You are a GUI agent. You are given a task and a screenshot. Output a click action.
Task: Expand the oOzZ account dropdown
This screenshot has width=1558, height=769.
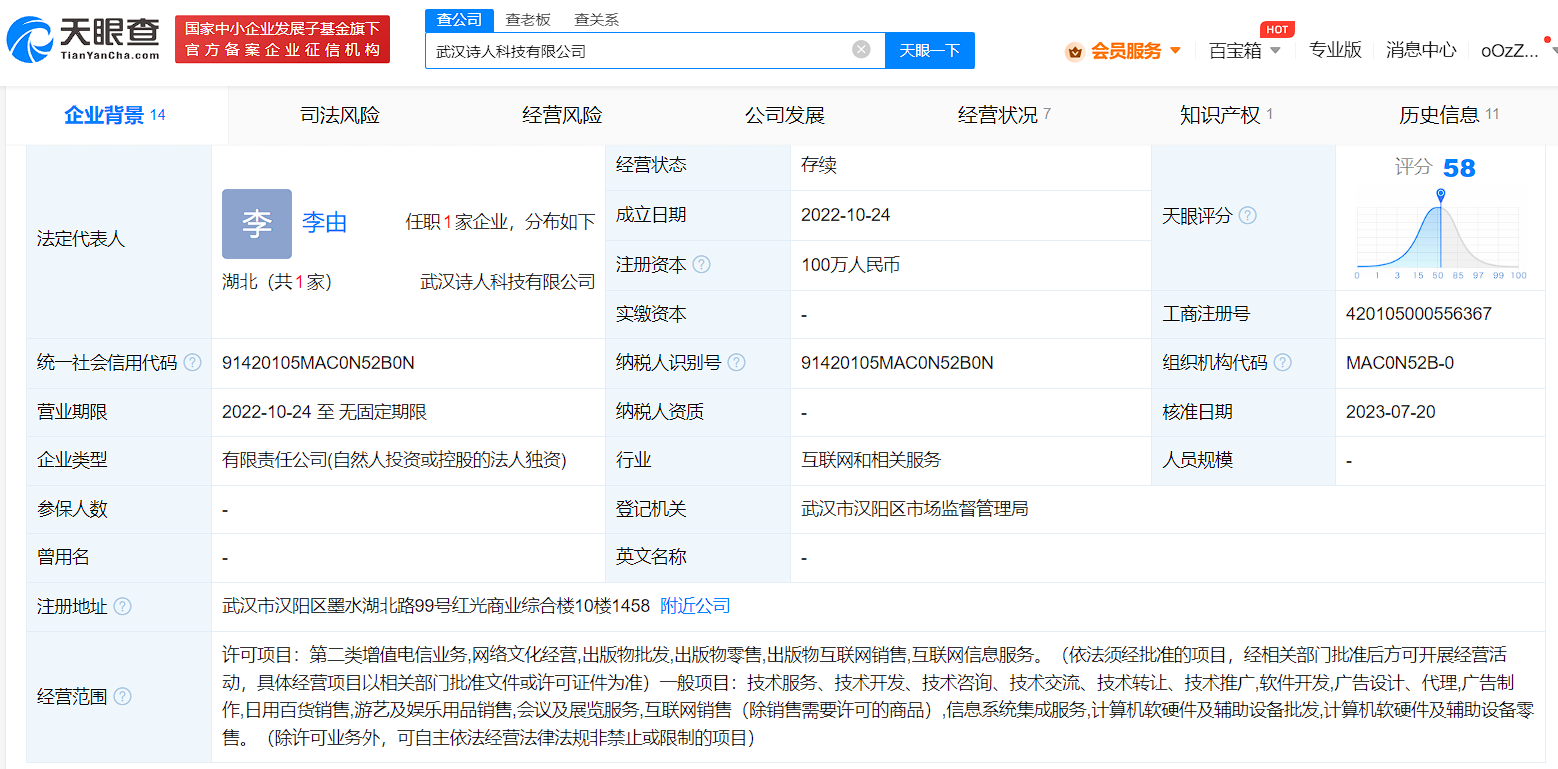[x=1511, y=50]
